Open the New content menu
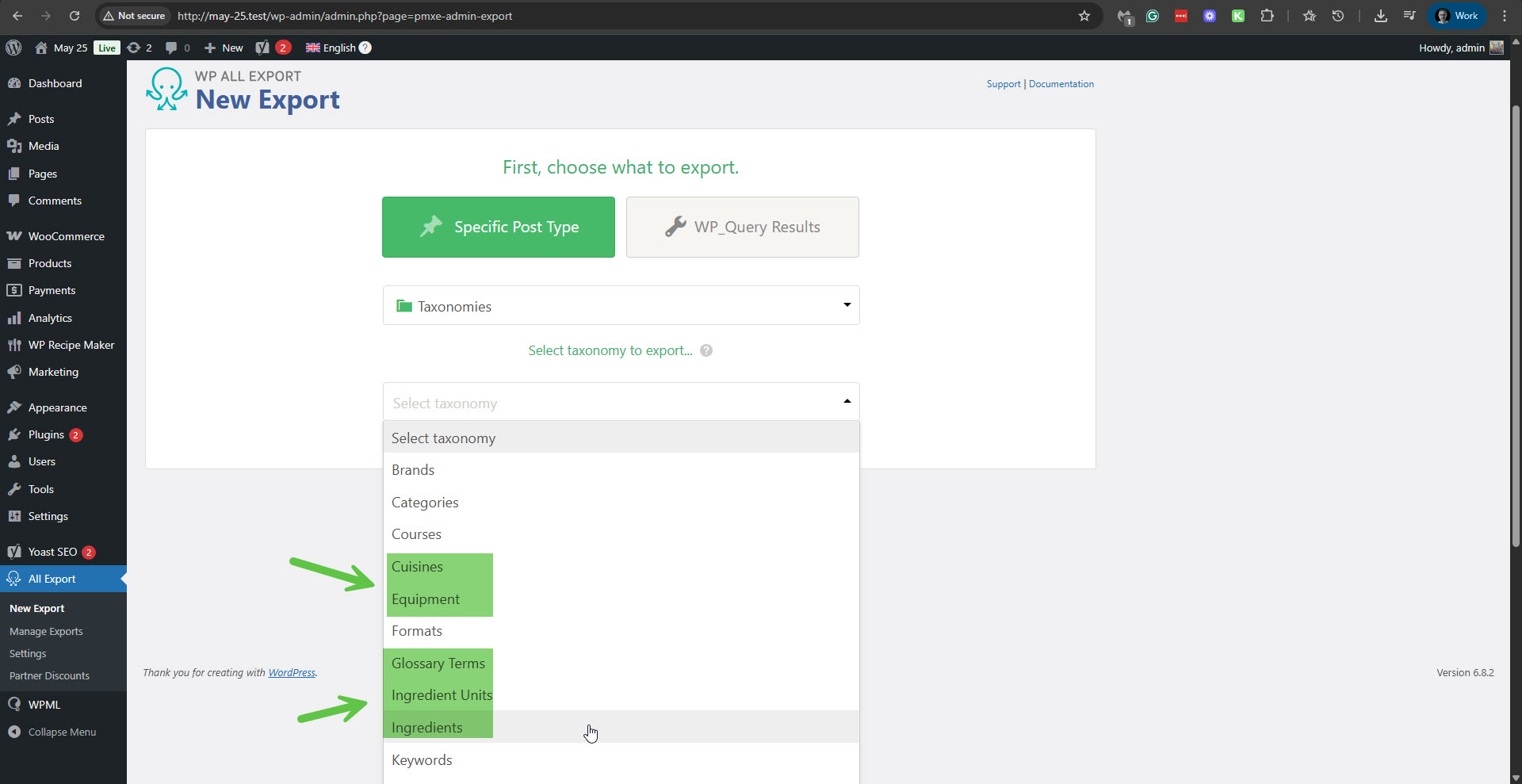Screen dimensions: 1522x784 point(224,48)
